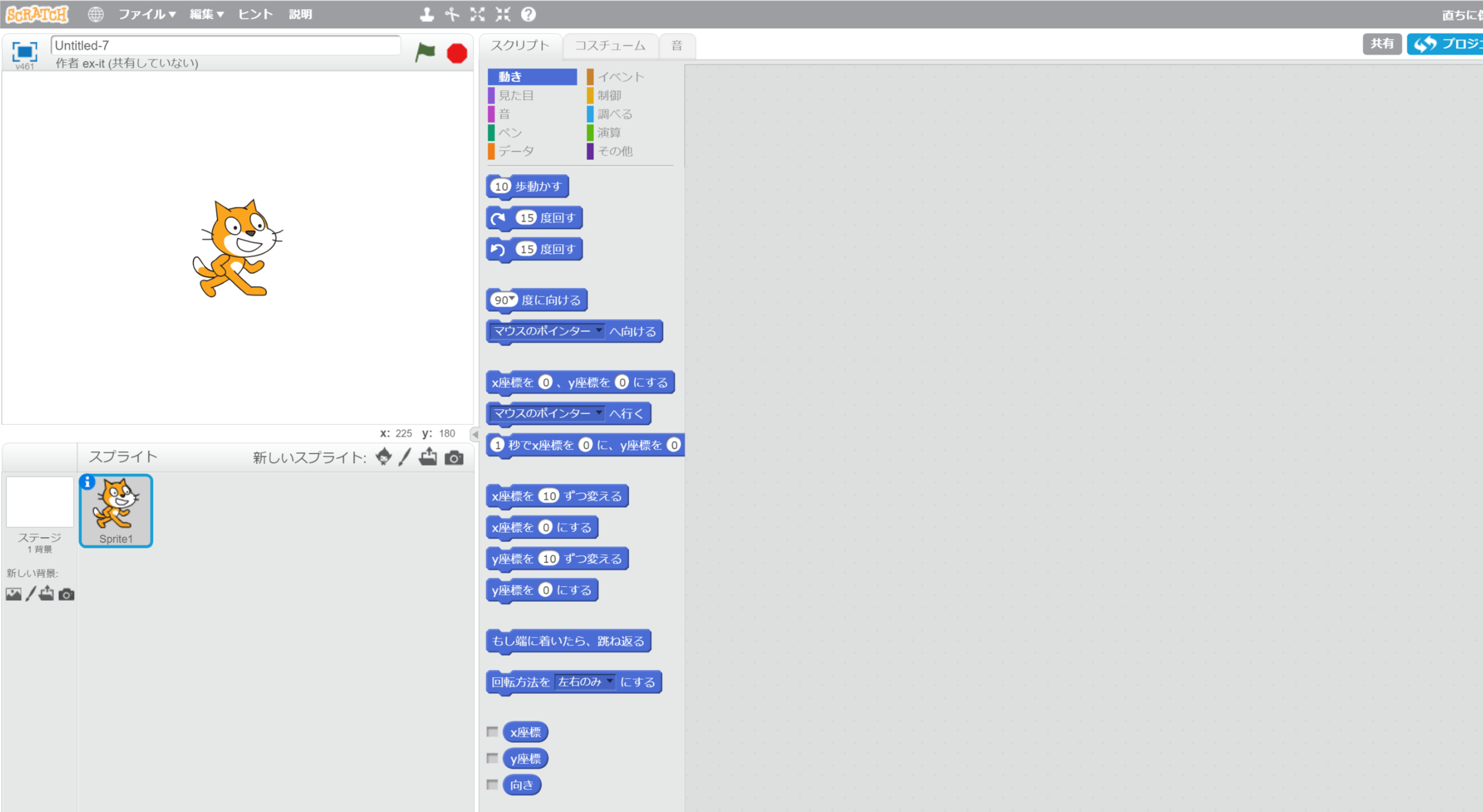Screen dimensions: 1483x812
Task: Select the Sprite1 thumbnail
Action: tap(116, 511)
